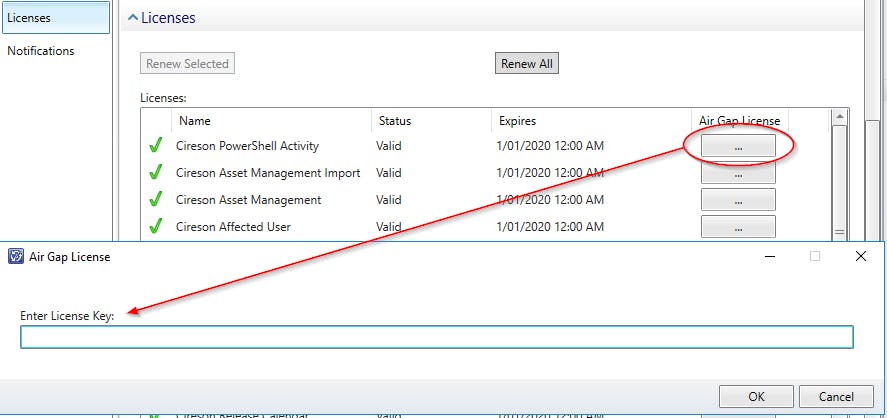Open Air Gap License for Cireson Asset Management

738,200
